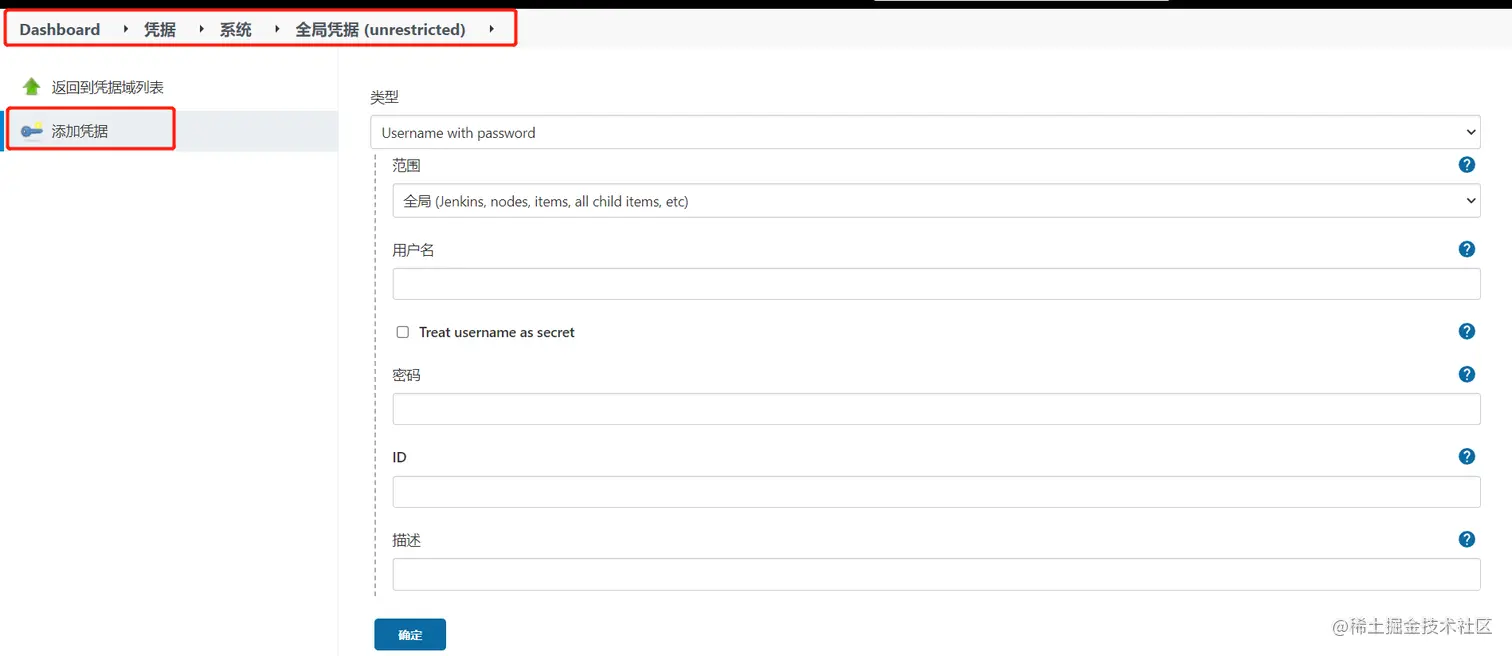The height and width of the screenshot is (656, 1512).
Task: Open the 类型 dropdown showing Username with password
Action: tap(925, 131)
